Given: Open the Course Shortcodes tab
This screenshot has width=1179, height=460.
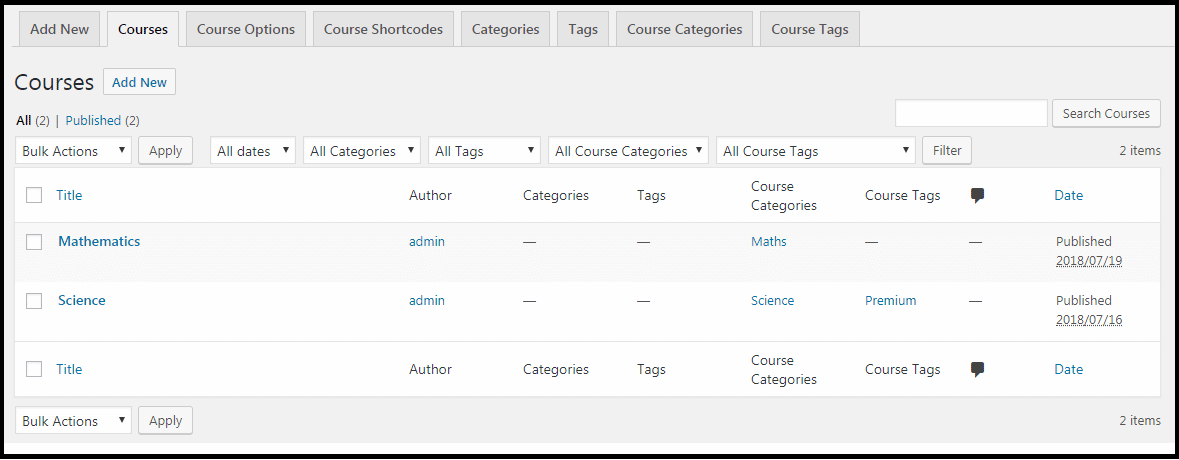Looking at the screenshot, I should pos(383,29).
